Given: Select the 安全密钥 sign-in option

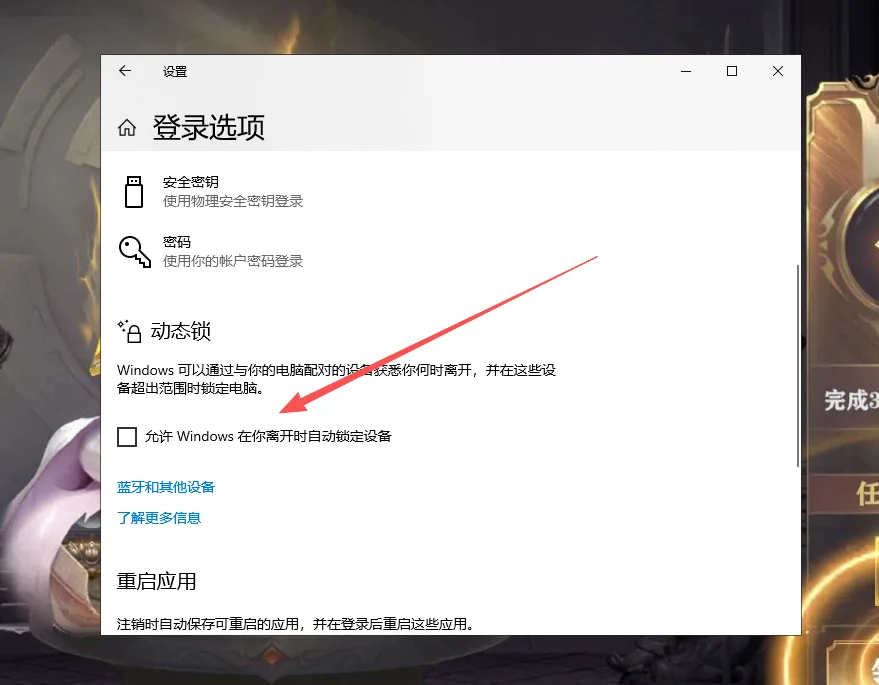Looking at the screenshot, I should [213, 192].
